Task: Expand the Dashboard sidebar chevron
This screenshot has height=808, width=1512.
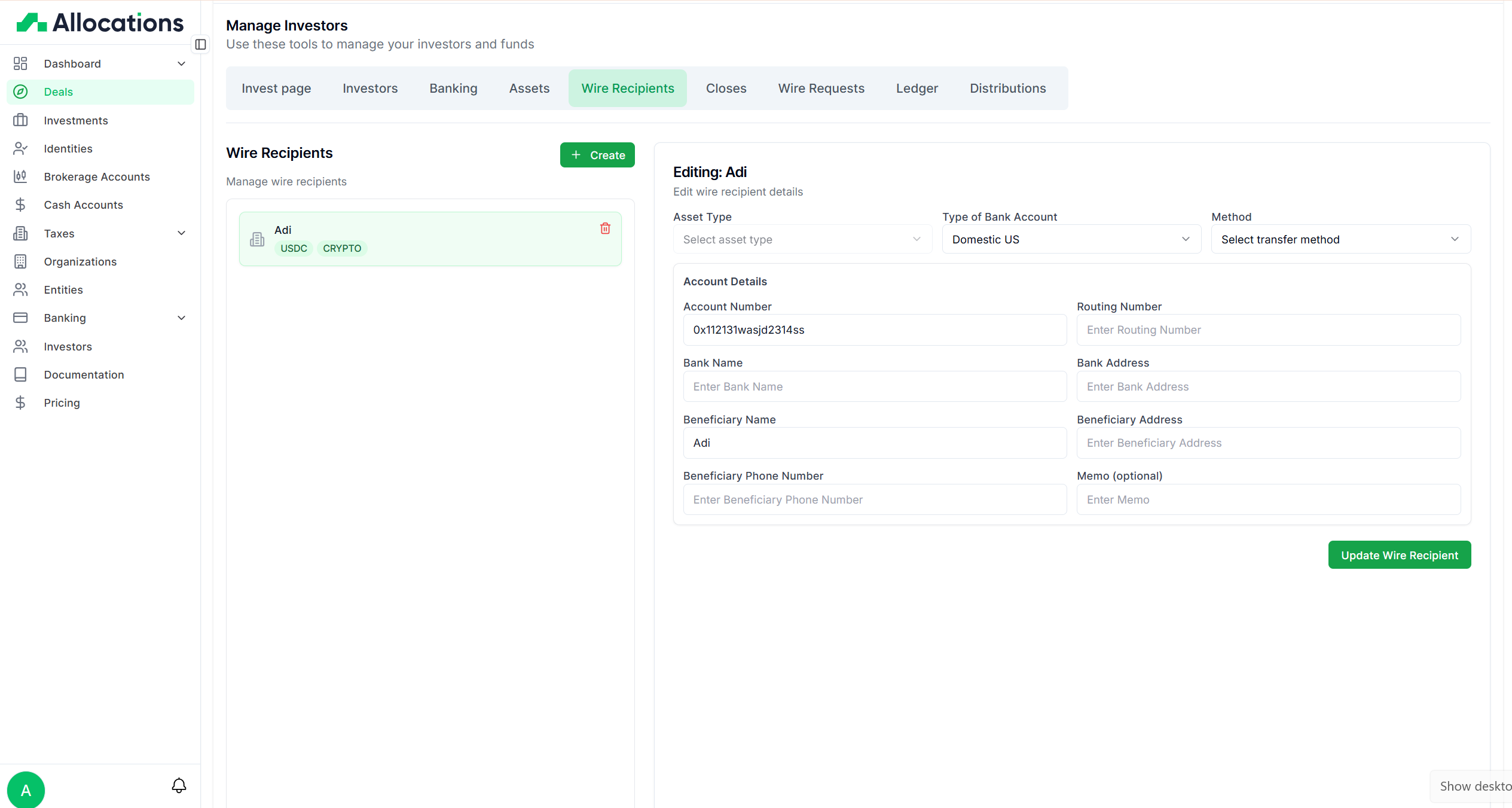Action: [181, 63]
